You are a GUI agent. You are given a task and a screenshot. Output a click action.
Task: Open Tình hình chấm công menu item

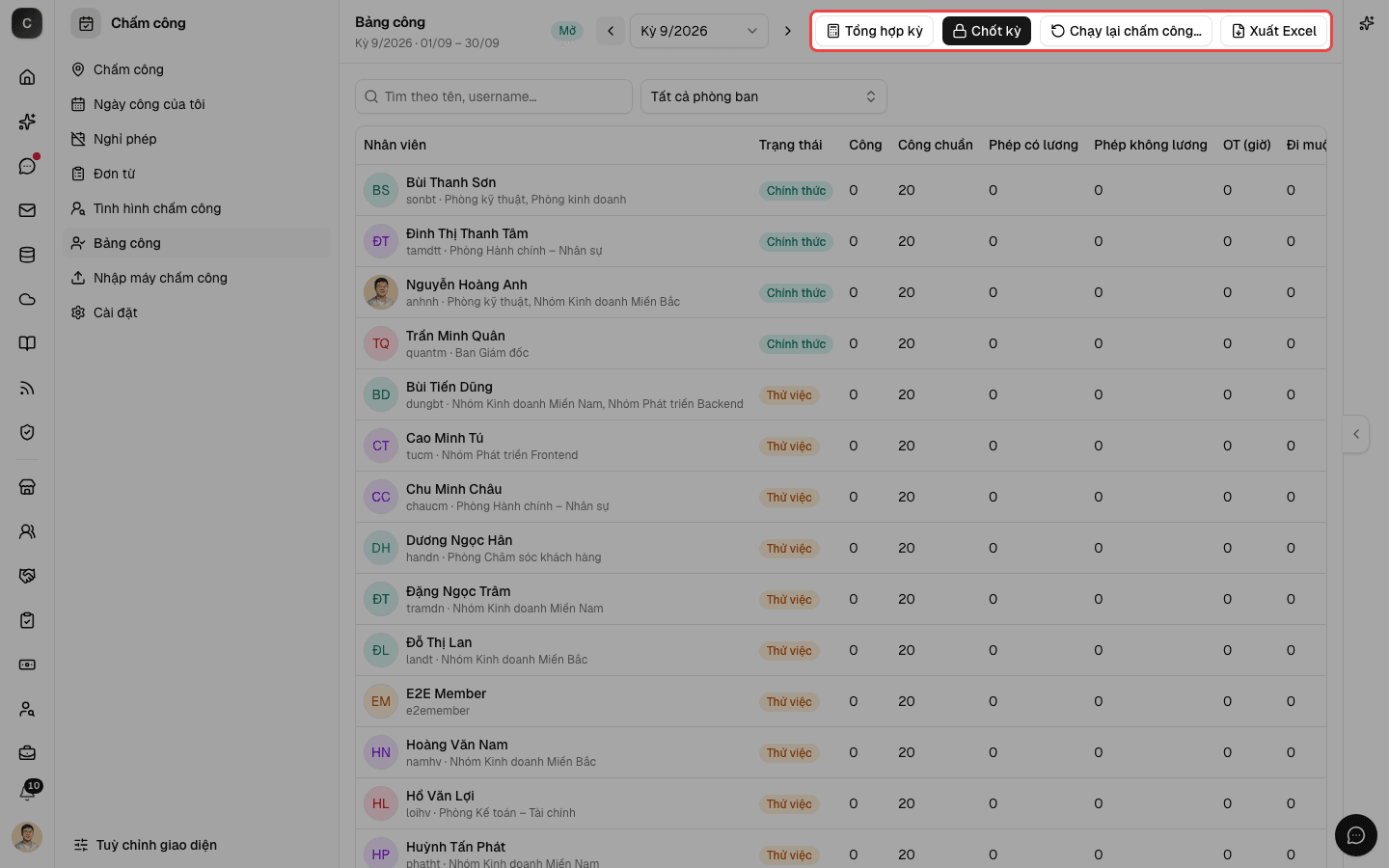(x=197, y=208)
